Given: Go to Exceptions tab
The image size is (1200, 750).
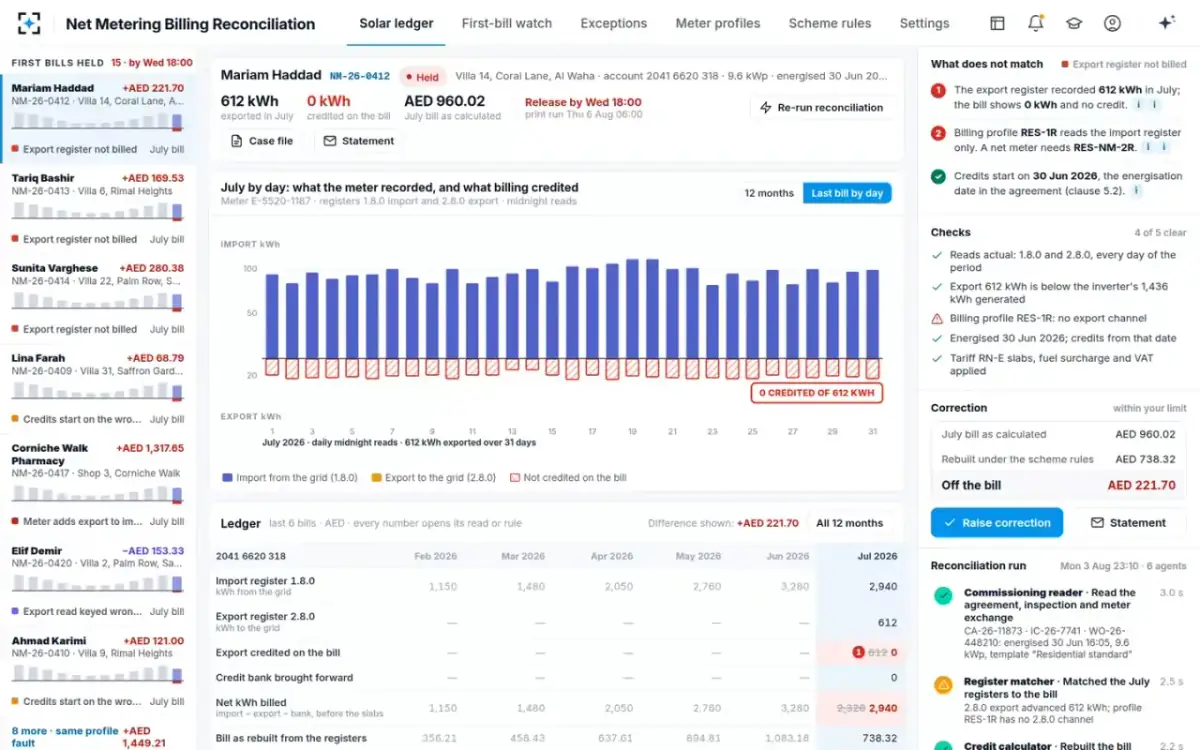Looking at the screenshot, I should [614, 23].
